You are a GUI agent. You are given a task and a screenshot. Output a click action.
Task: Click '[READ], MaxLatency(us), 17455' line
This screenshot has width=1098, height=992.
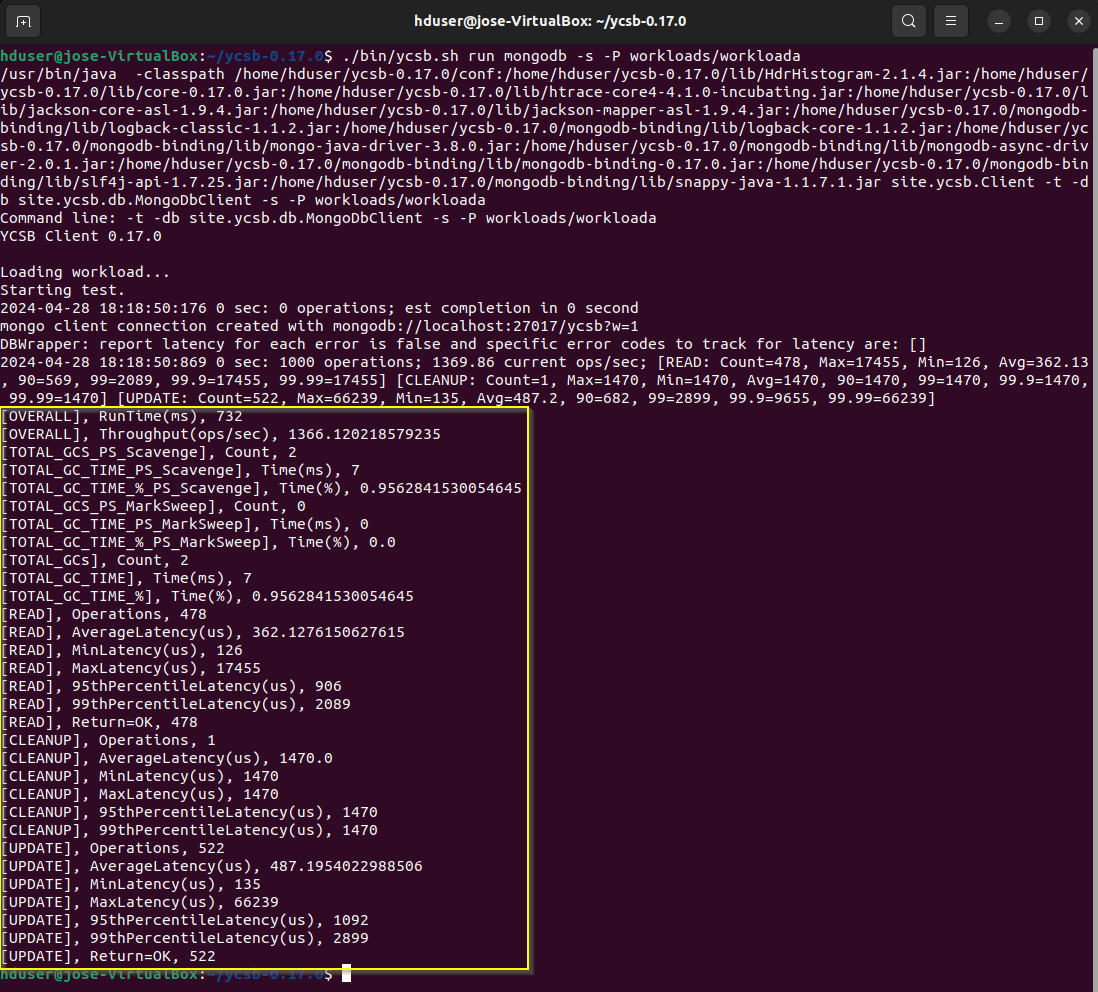[131, 669]
